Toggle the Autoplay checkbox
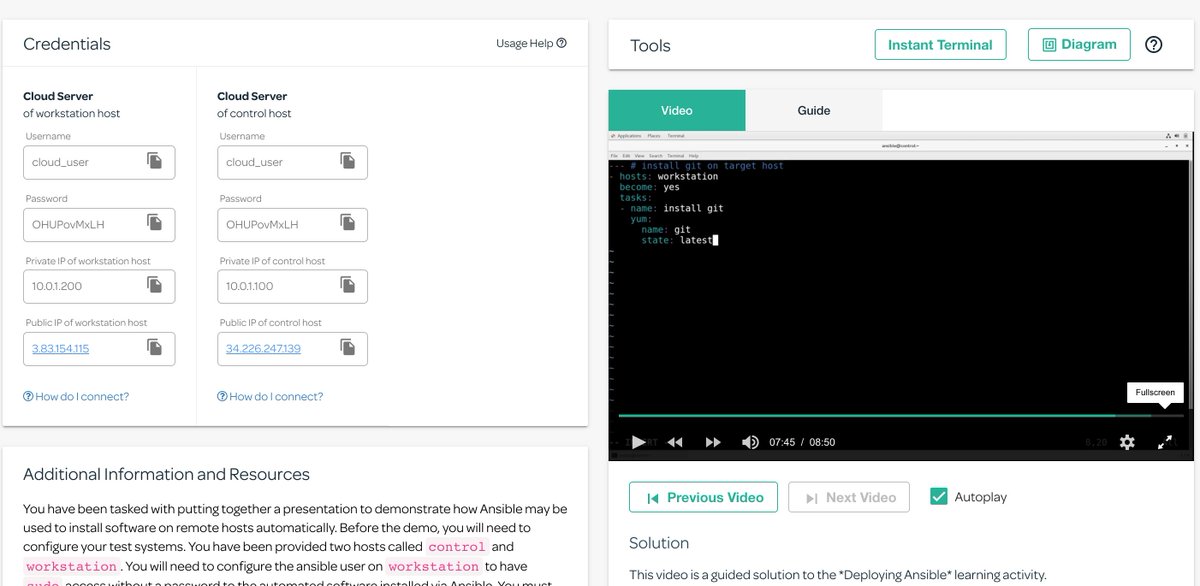The height and width of the screenshot is (586, 1200). (939, 497)
